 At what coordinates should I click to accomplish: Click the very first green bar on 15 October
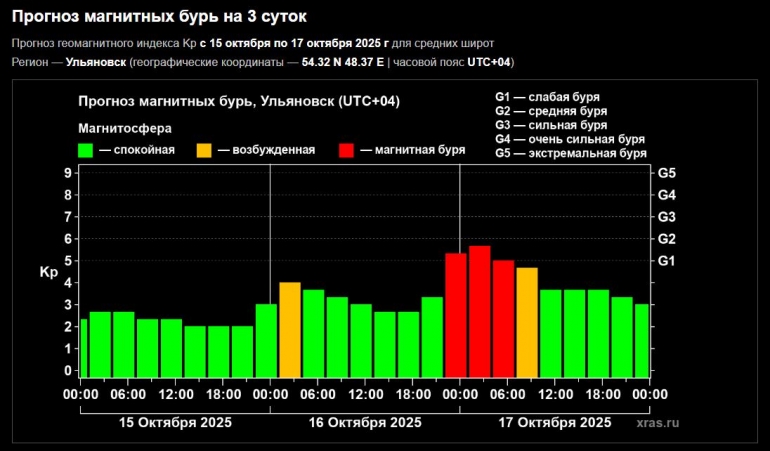click(83, 348)
